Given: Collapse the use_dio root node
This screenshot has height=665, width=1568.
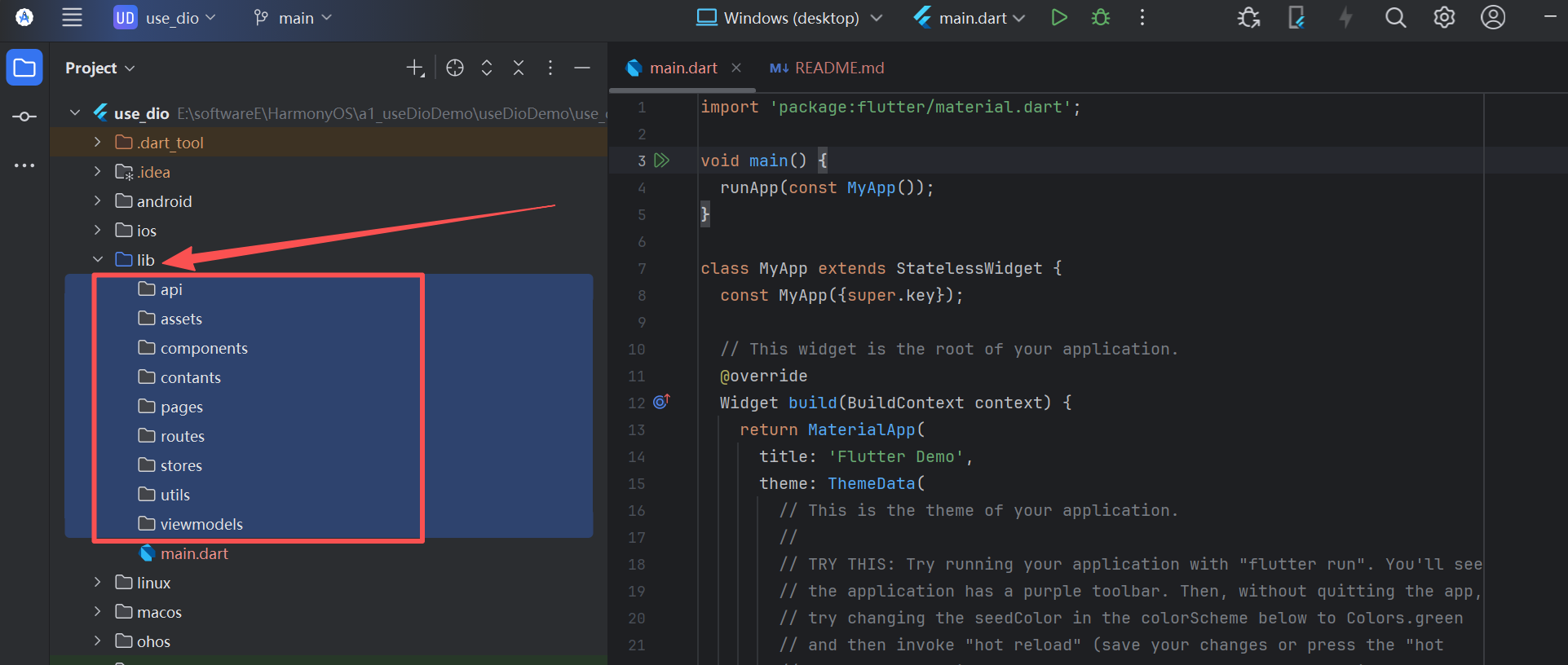Looking at the screenshot, I should [75, 113].
